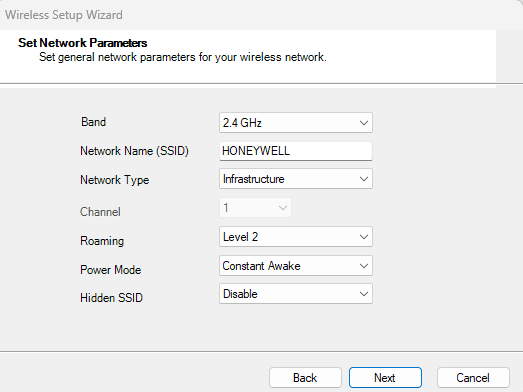Screen dimensions: 523x392
Task: Proceed with the Next button
Action: click(385, 378)
